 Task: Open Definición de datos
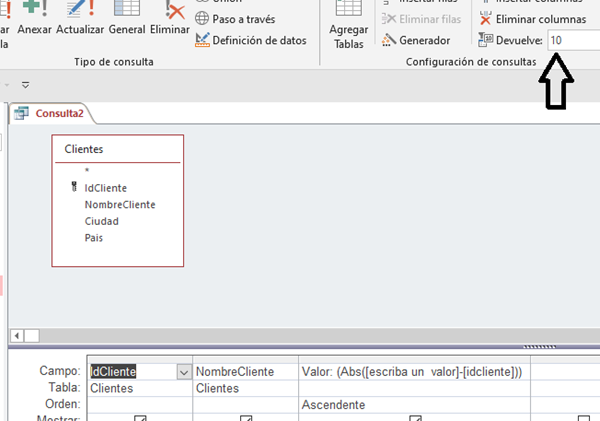[x=250, y=40]
